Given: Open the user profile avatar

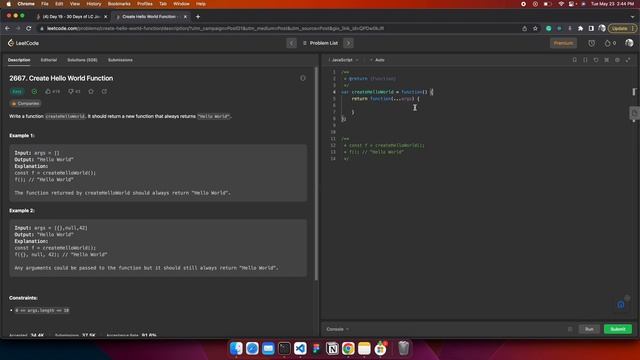Looking at the screenshot, I should click(x=629, y=43).
